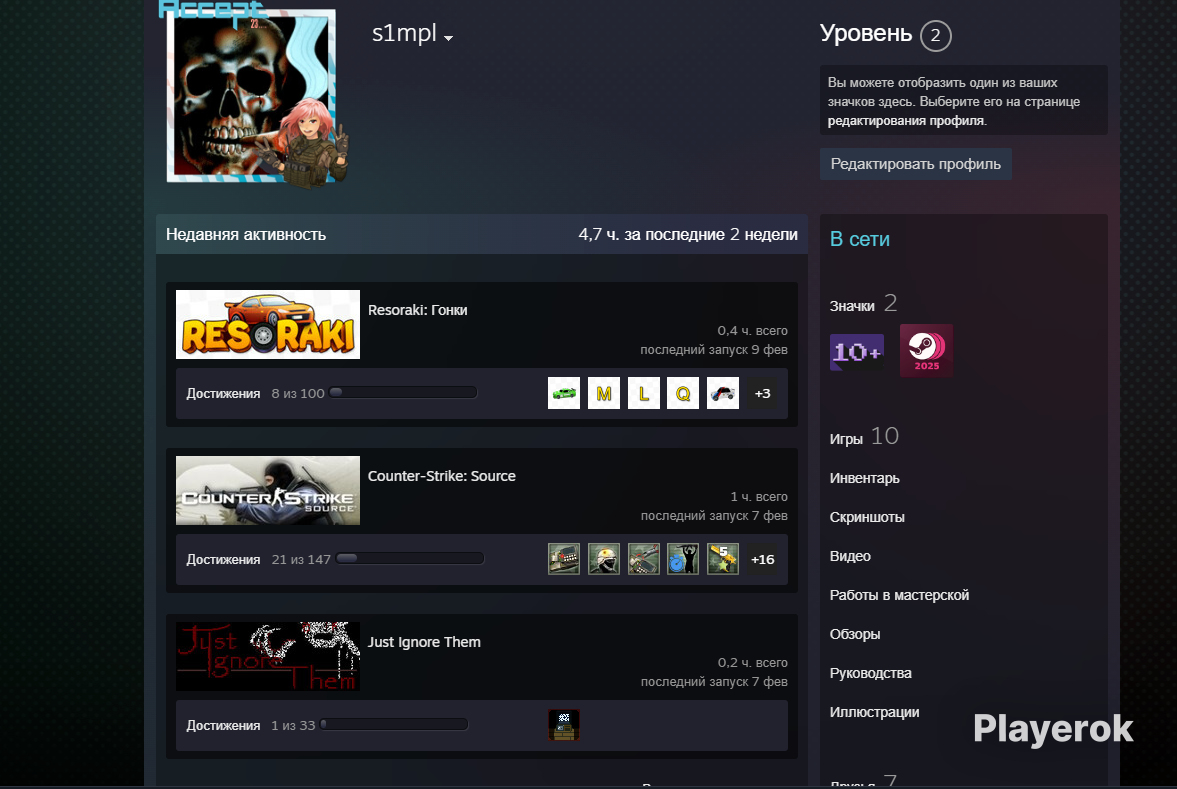Open the Обзоры reviews link

[x=855, y=634]
